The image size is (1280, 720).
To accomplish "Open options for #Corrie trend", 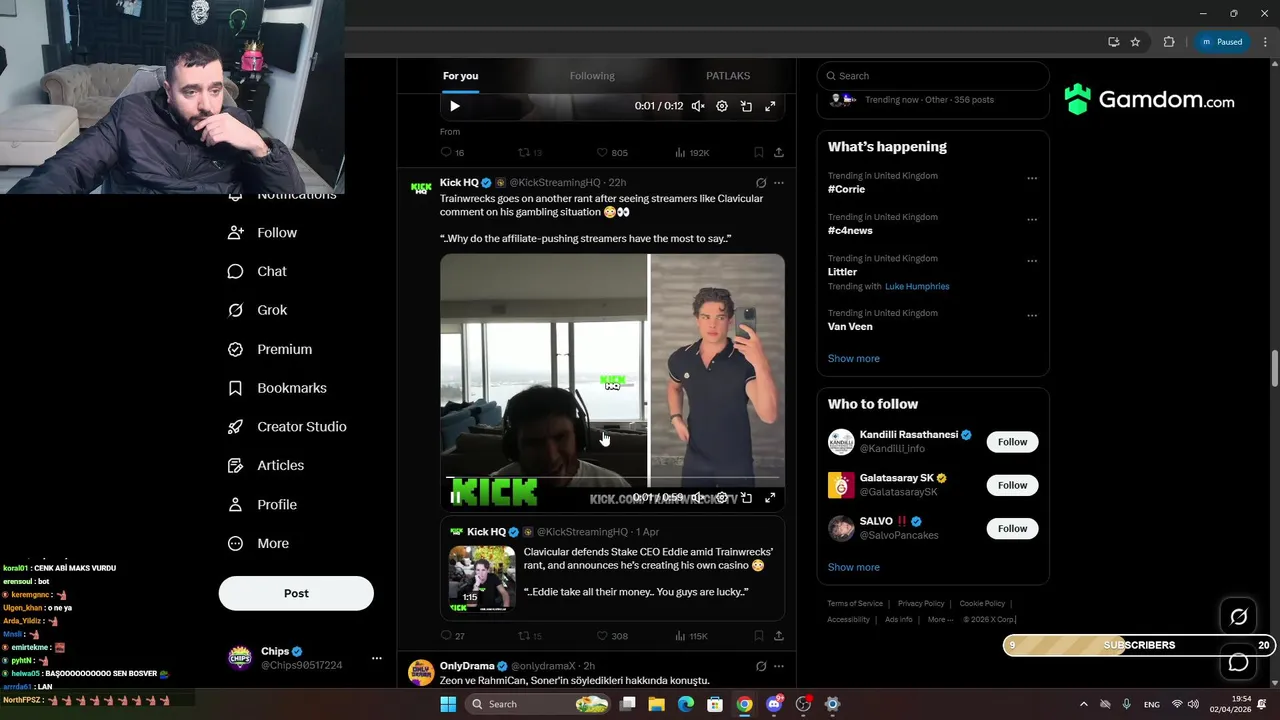I will 1032,179.
